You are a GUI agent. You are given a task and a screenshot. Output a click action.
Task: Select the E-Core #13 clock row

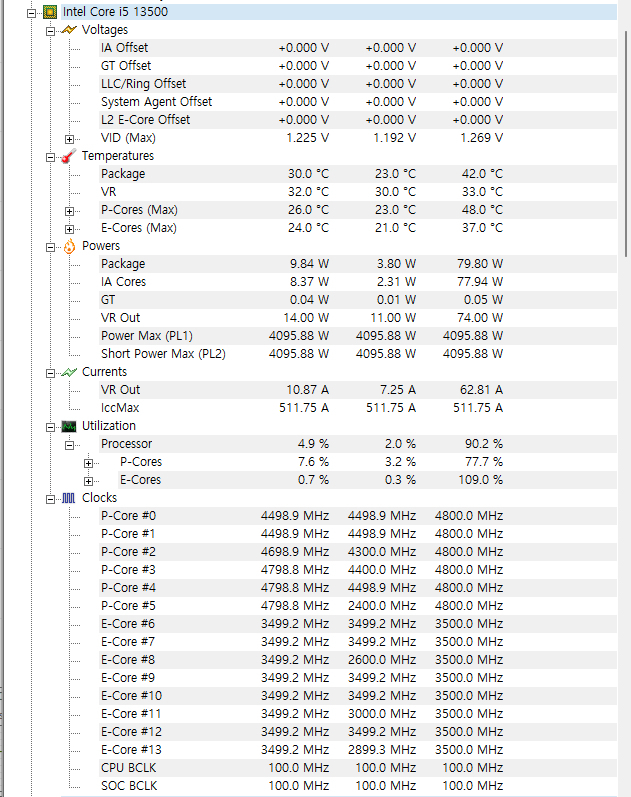point(358,750)
